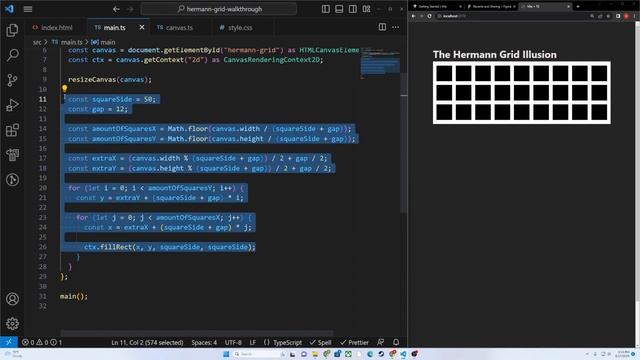The height and width of the screenshot is (360, 640).
Task: Click the src breadcrumb segment
Action: click(37, 42)
